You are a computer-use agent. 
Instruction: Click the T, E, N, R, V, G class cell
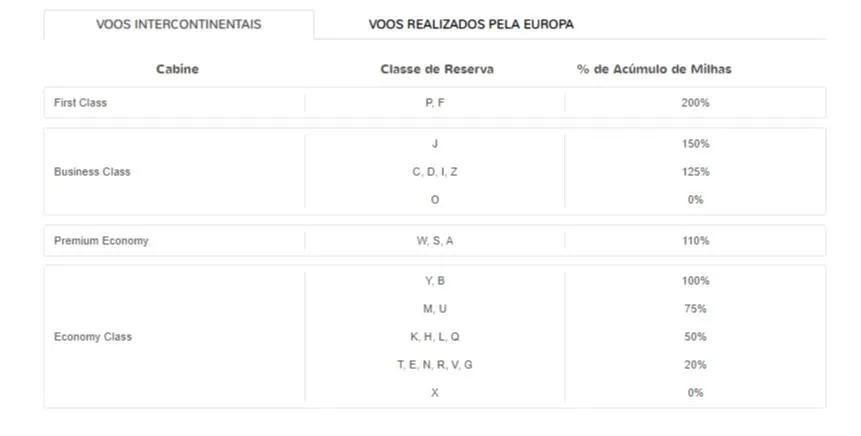click(435, 365)
